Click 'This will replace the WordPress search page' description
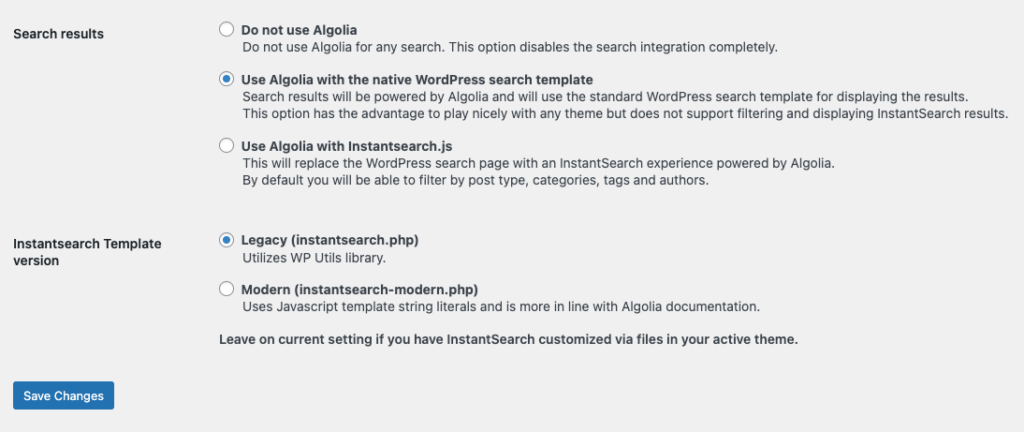 click(x=538, y=163)
